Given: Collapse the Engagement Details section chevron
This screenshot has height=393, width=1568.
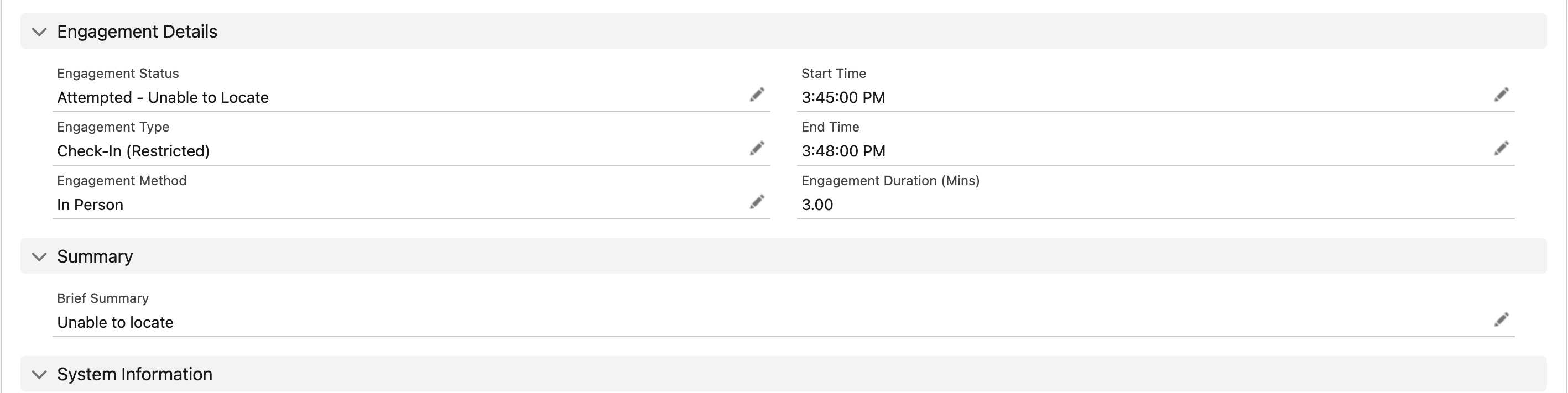Looking at the screenshot, I should (x=39, y=32).
